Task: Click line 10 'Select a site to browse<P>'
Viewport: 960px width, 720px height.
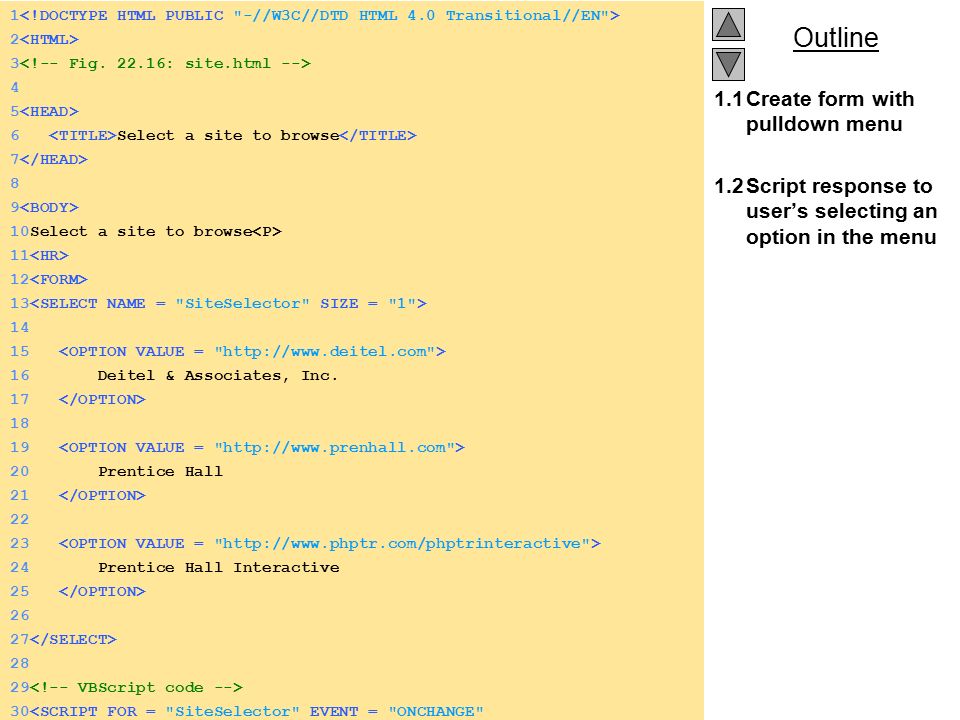Action: (156, 231)
